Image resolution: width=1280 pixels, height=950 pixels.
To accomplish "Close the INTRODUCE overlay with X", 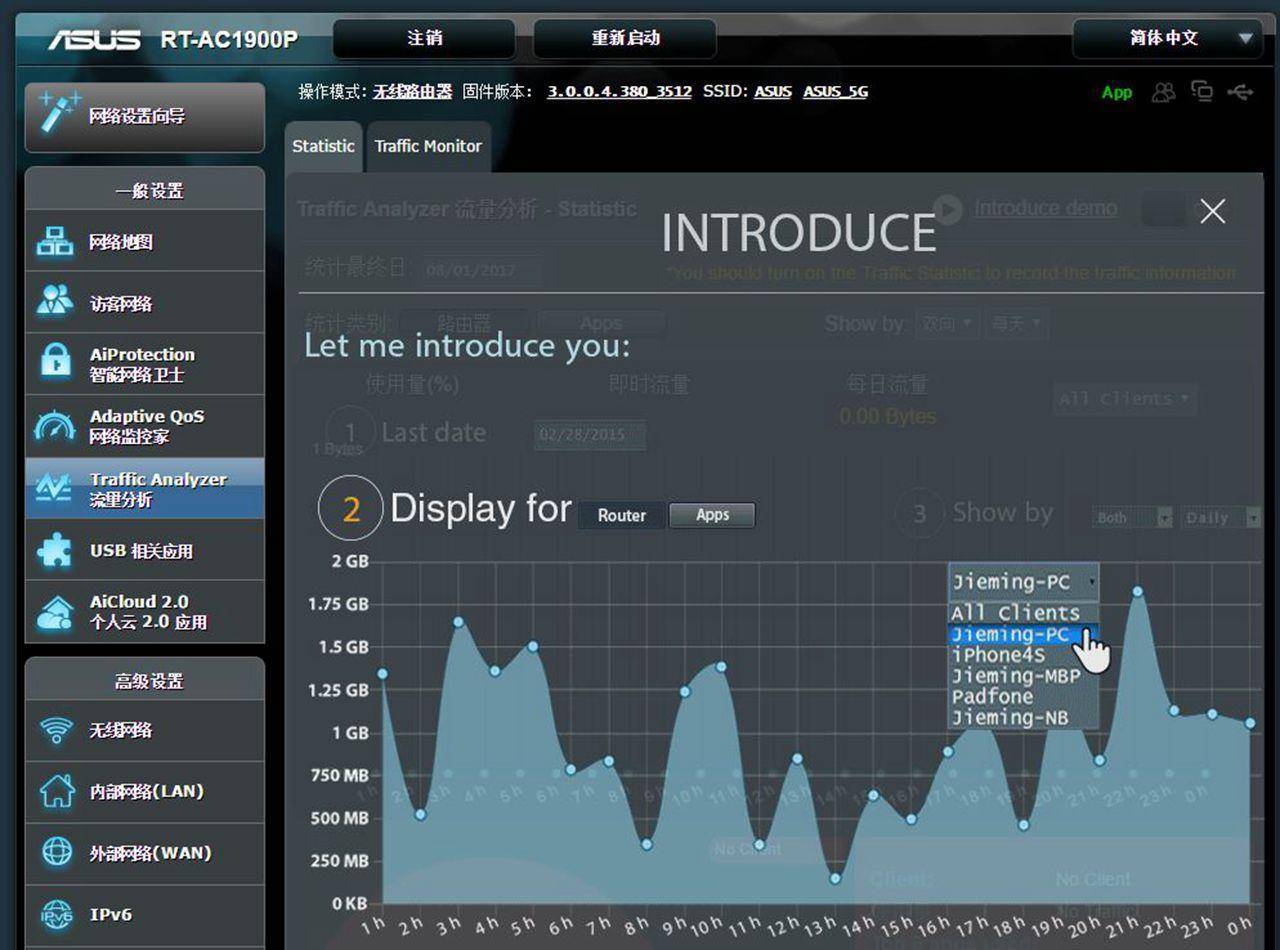I will (1213, 211).
